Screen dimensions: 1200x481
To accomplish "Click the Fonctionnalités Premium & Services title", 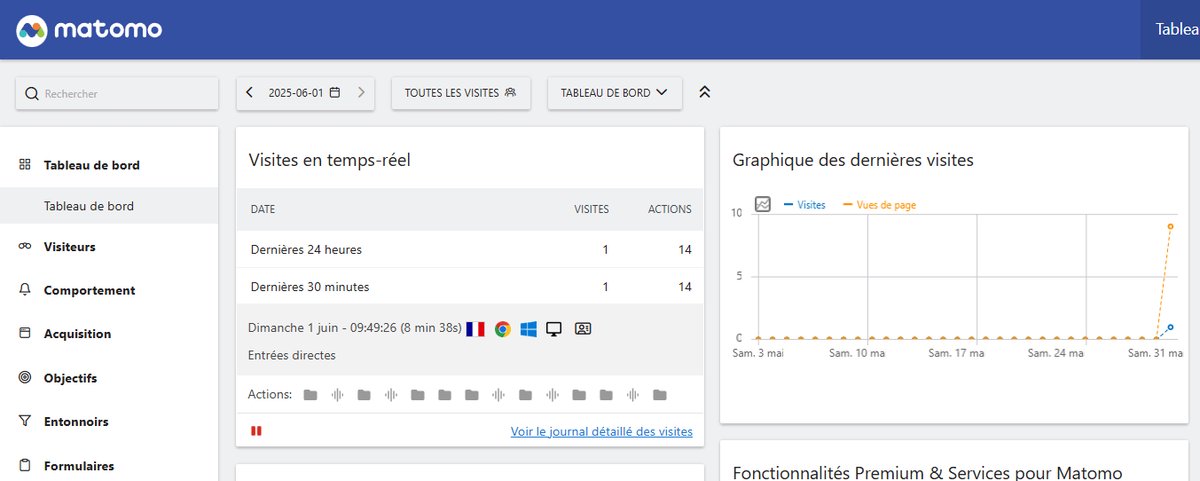I will point(927,473).
